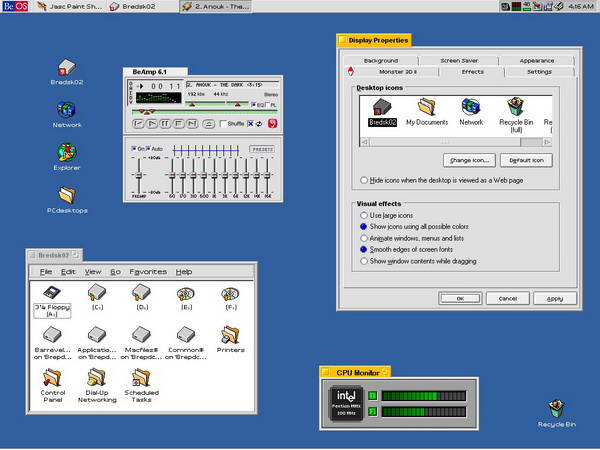Go to previous track in BeAmp
This screenshot has height=450, width=600.
(138, 124)
